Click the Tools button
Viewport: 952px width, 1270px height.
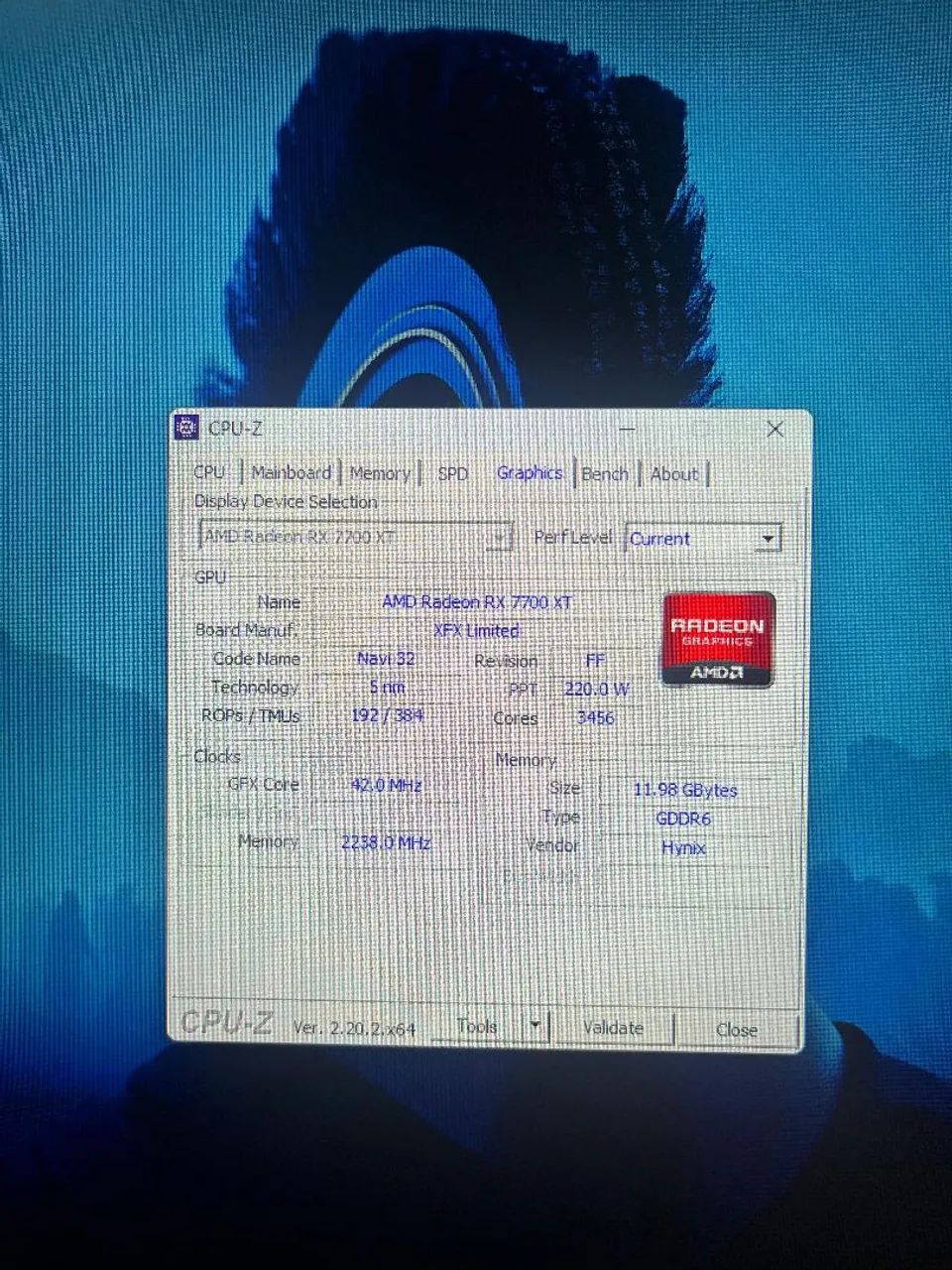tap(477, 1026)
